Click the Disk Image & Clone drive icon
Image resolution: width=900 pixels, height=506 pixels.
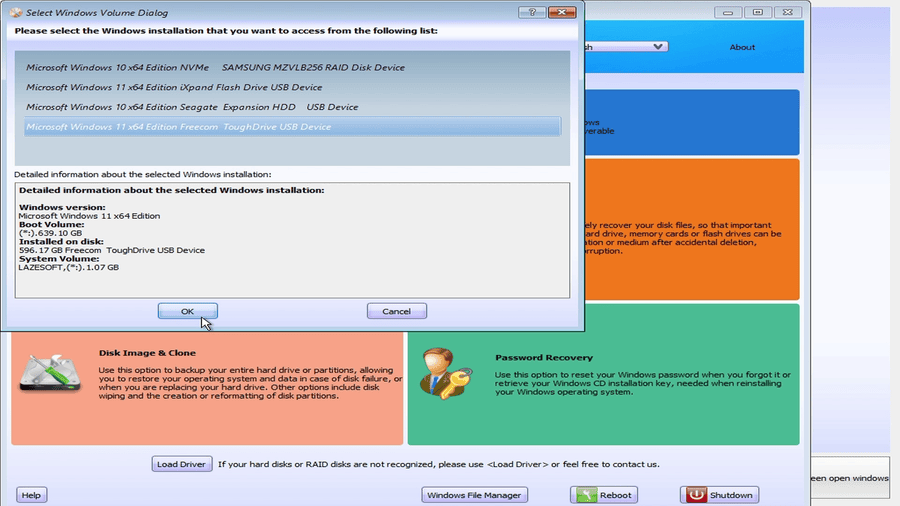coord(50,373)
